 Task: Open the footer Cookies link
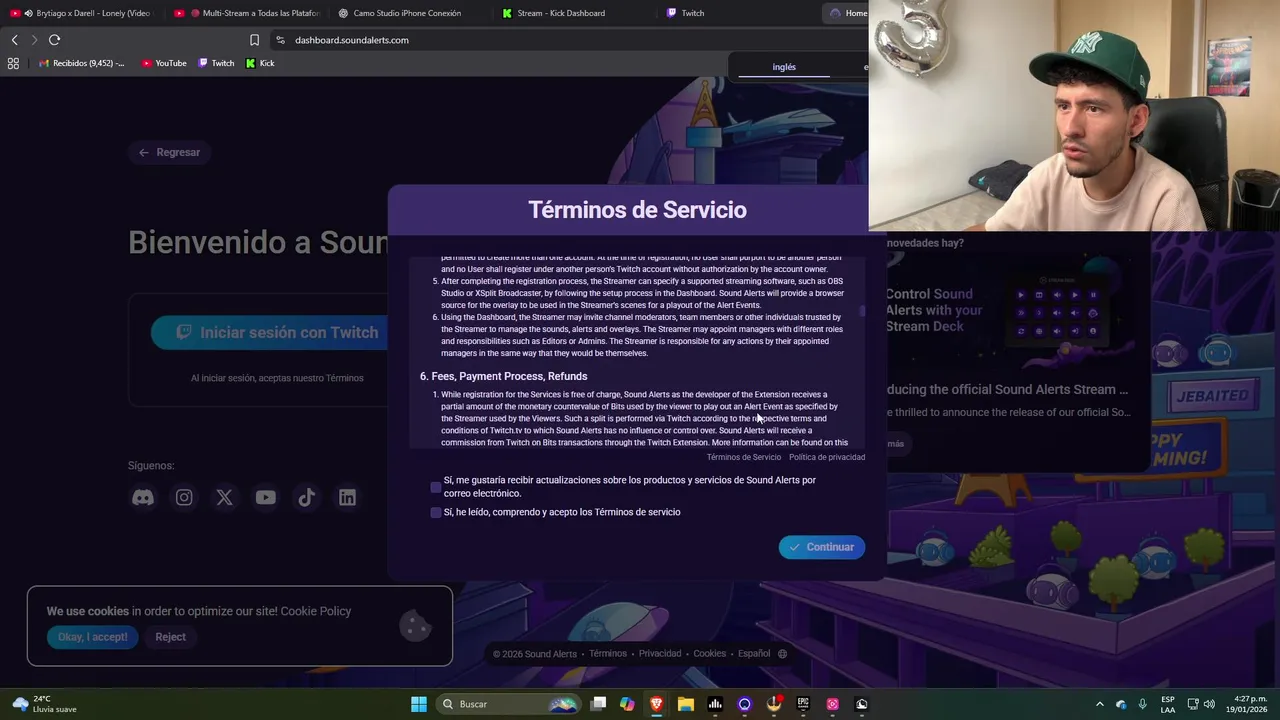click(x=709, y=654)
